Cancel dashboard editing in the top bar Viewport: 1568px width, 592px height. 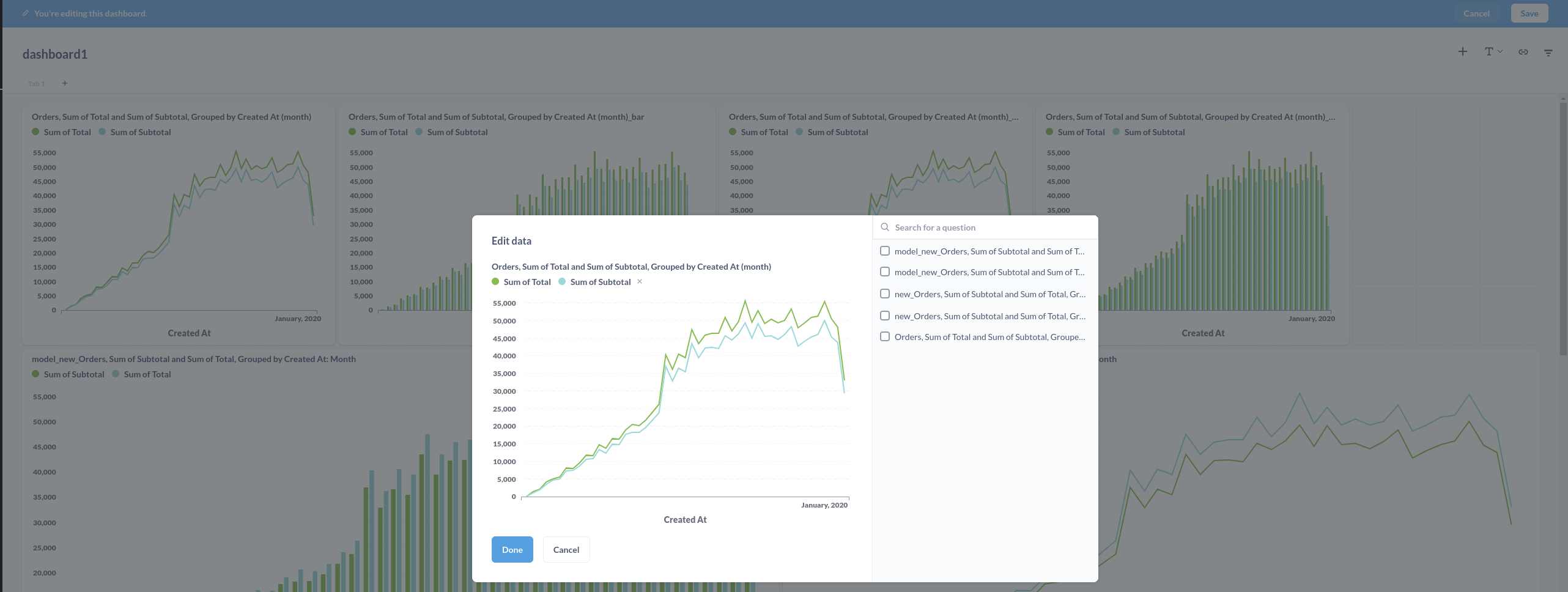pos(1476,13)
